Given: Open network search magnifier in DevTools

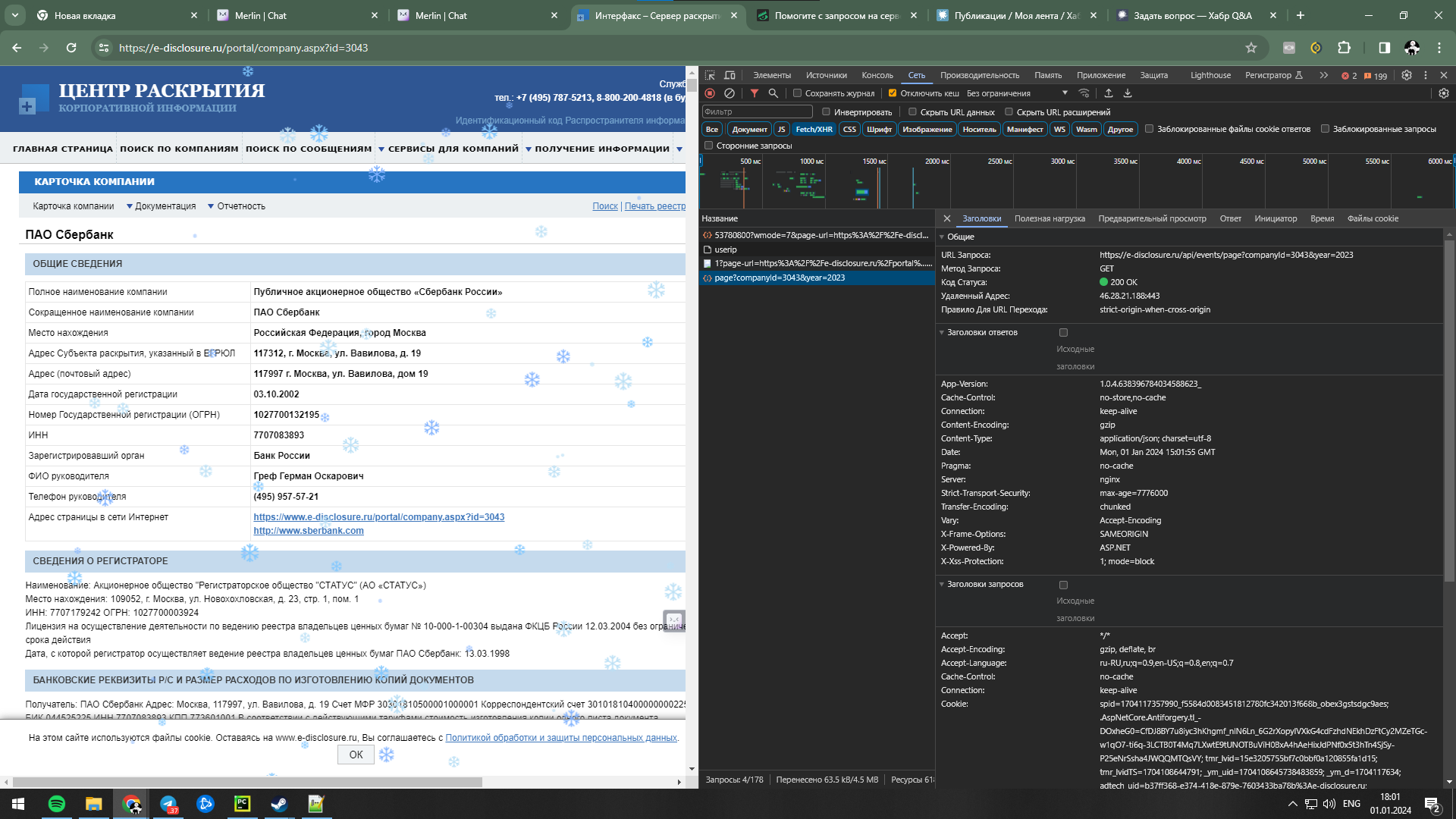Looking at the screenshot, I should pyautogui.click(x=773, y=93).
